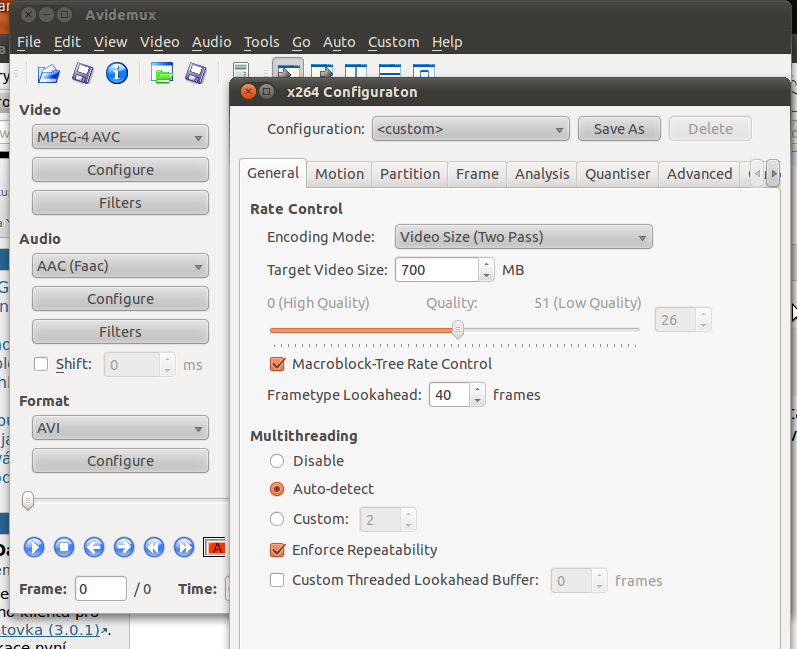Click the first Save Video floppy icon

click(82, 74)
